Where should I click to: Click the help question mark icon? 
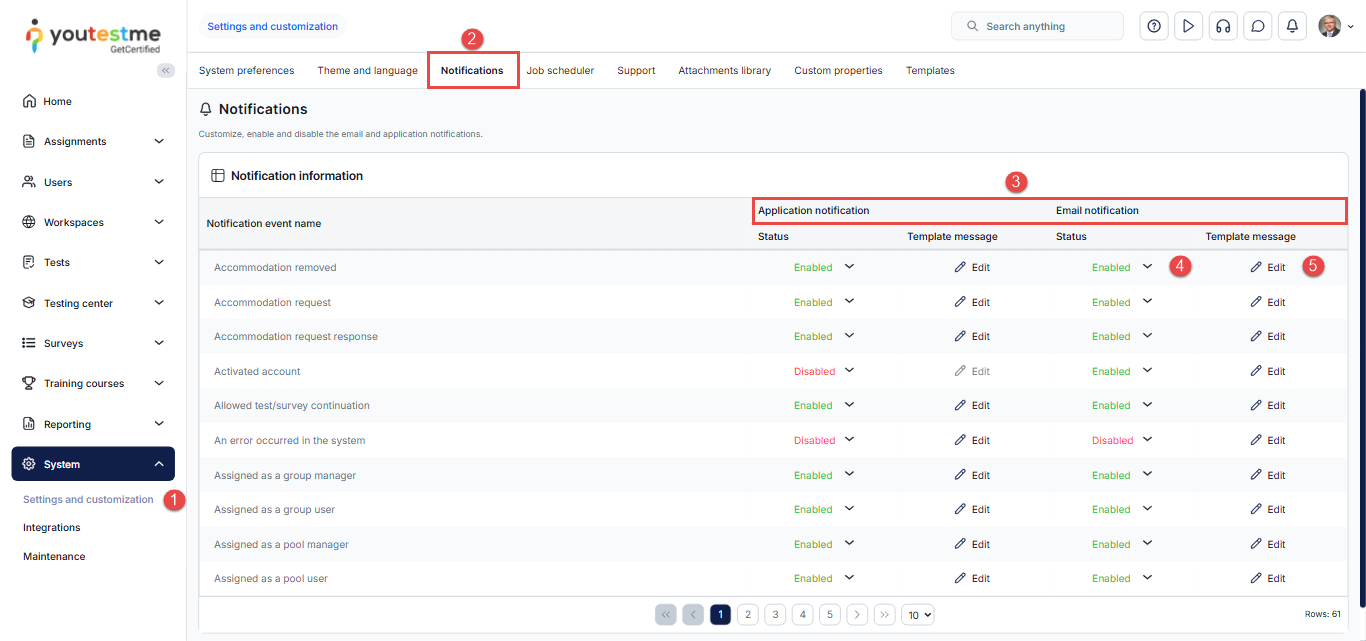(1154, 26)
